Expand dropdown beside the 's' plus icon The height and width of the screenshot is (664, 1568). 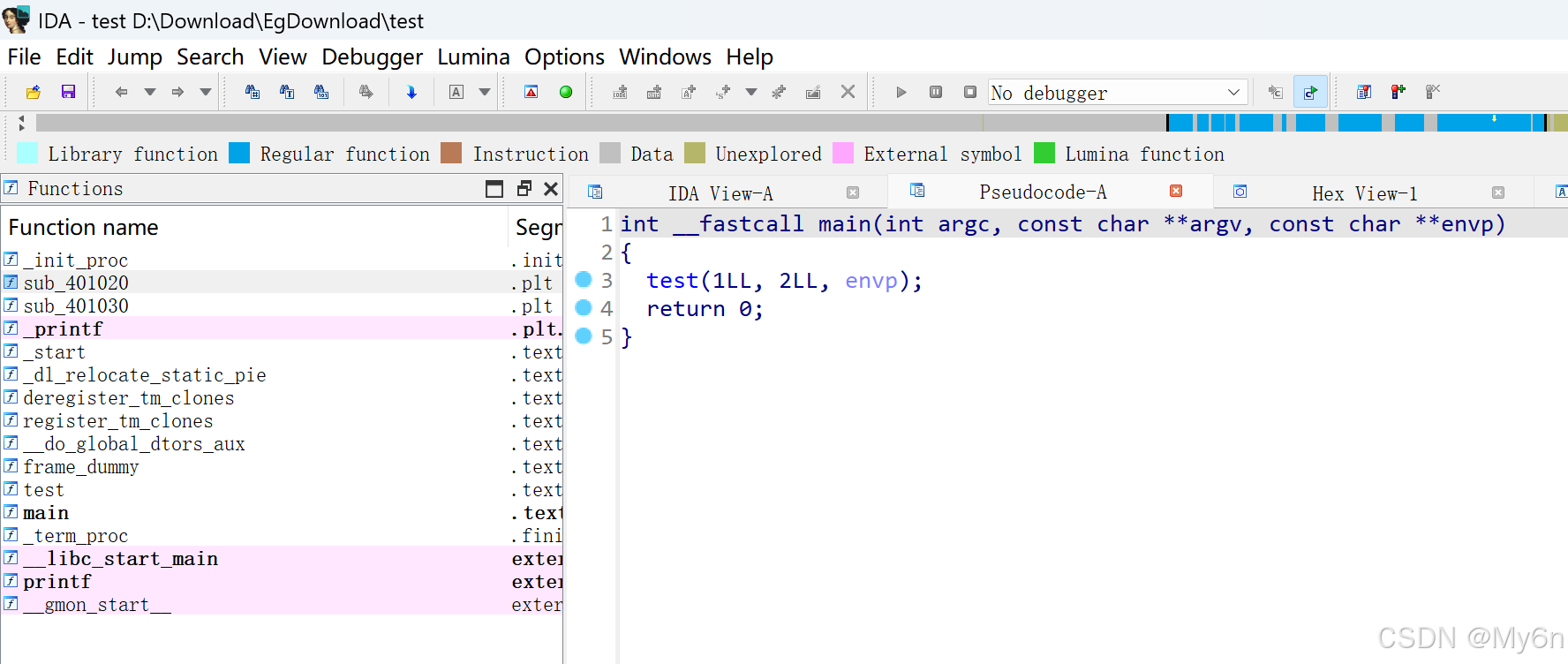(x=751, y=92)
